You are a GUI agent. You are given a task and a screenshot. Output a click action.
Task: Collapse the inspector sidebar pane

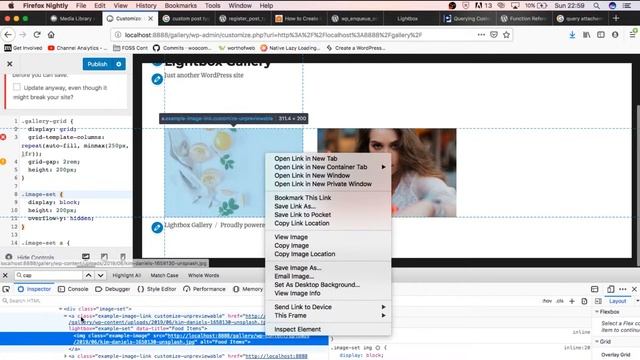[x=598, y=301]
